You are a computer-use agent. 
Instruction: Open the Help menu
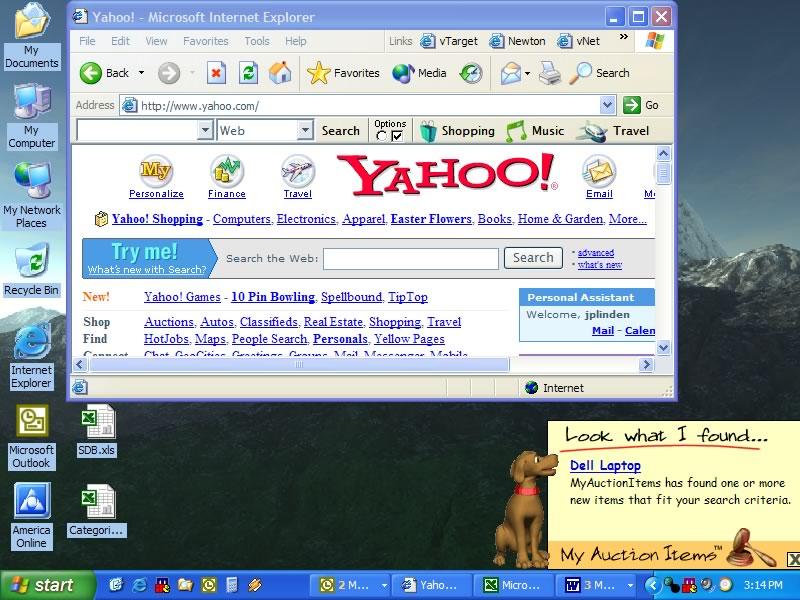click(296, 41)
